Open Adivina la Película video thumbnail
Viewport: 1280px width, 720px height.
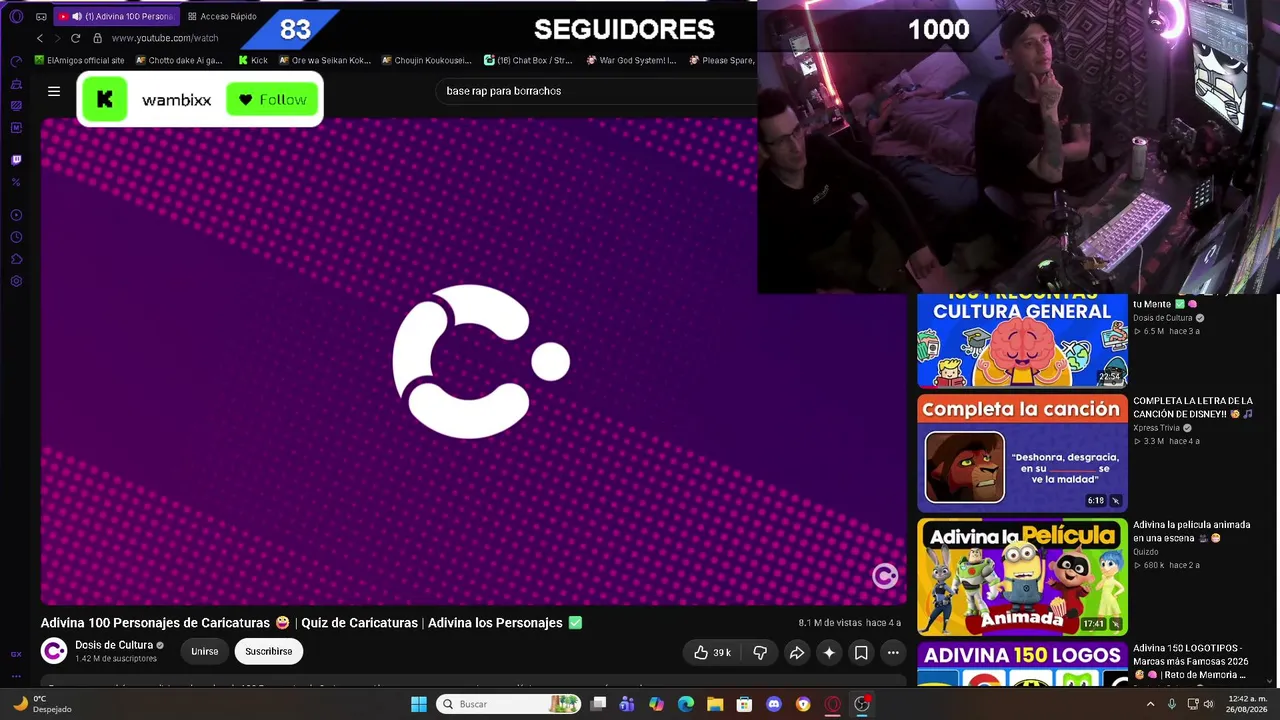[x=1022, y=577]
